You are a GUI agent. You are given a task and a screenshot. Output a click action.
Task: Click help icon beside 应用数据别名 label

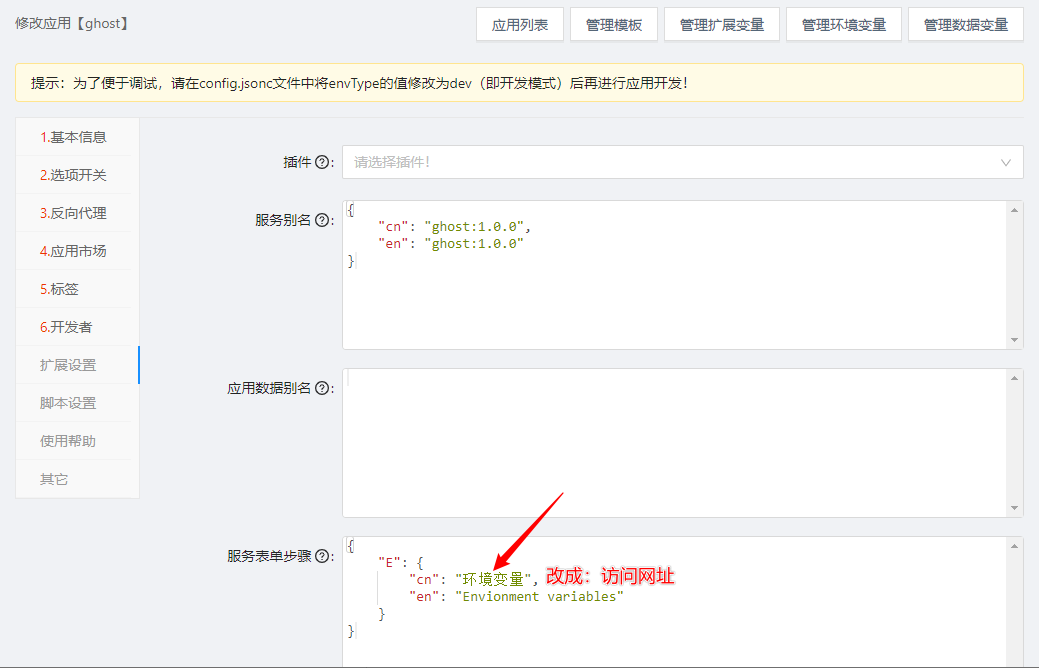click(322, 388)
